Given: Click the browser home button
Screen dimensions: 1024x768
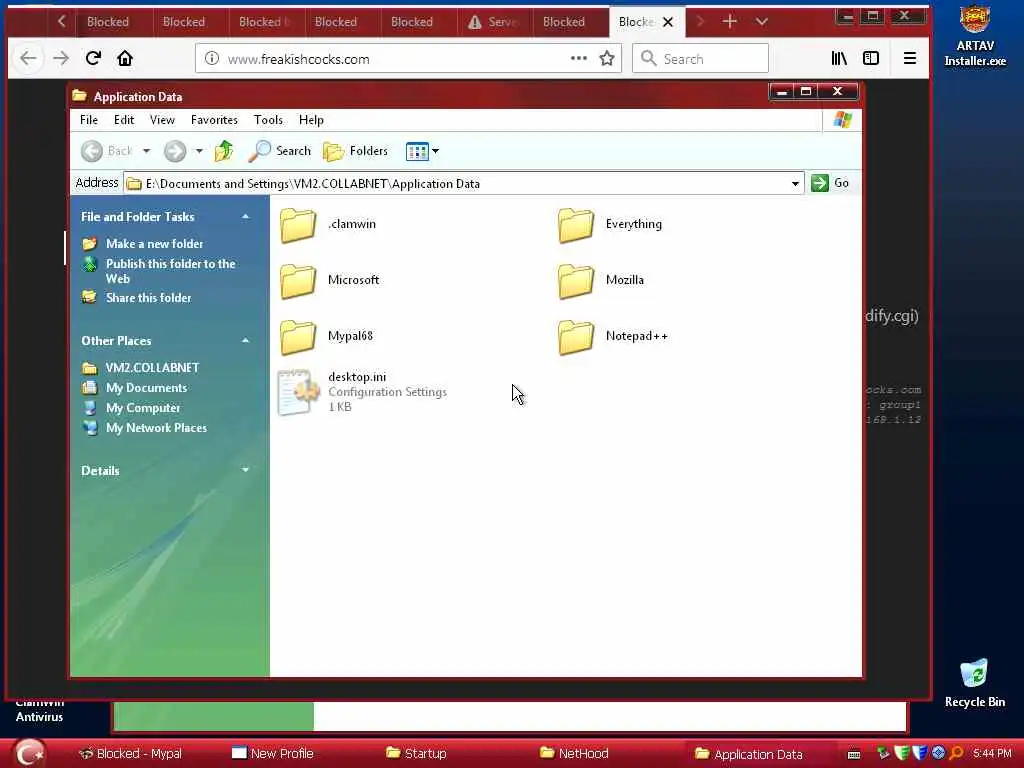Looking at the screenshot, I should (x=125, y=58).
